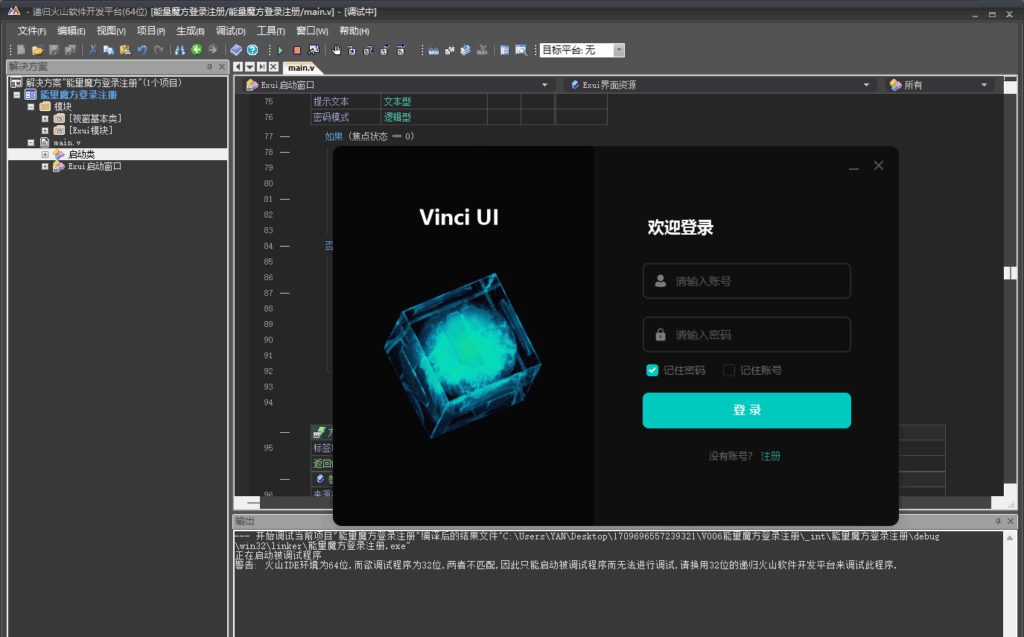Expand the 启动类 tree node
Image resolution: width=1024 pixels, height=637 pixels.
pos(43,153)
